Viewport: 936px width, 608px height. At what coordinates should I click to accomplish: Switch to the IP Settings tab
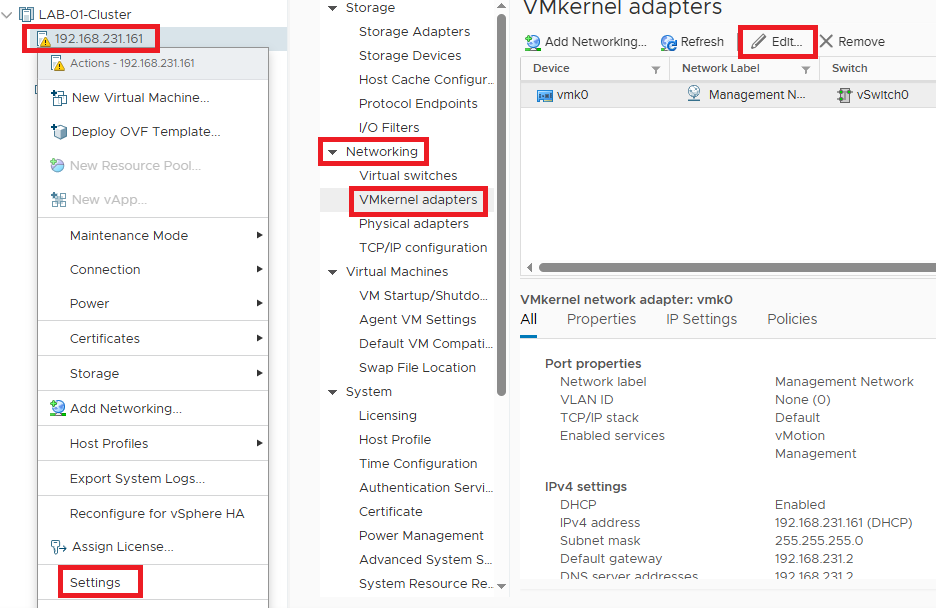pyautogui.click(x=701, y=319)
